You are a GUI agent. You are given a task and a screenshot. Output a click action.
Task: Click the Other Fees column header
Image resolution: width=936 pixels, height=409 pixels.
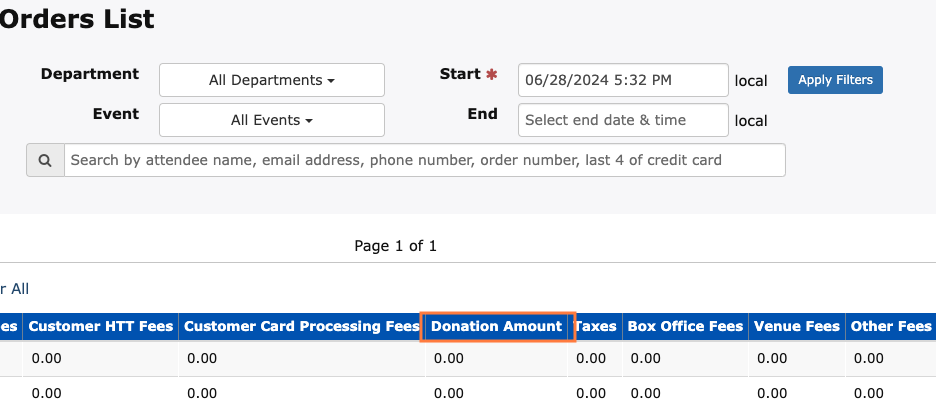click(889, 326)
